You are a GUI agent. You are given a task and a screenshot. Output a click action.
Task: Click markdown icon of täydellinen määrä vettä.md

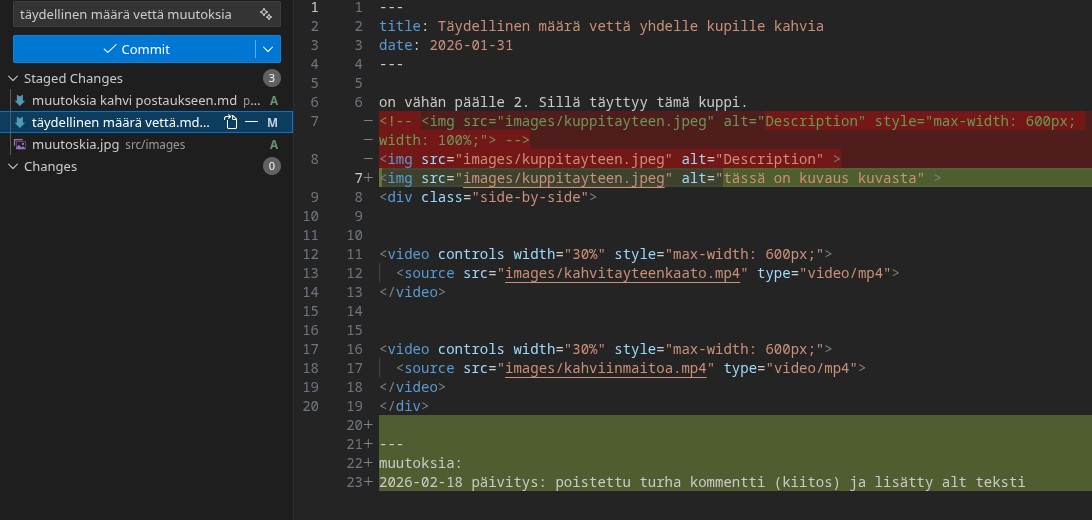point(20,123)
